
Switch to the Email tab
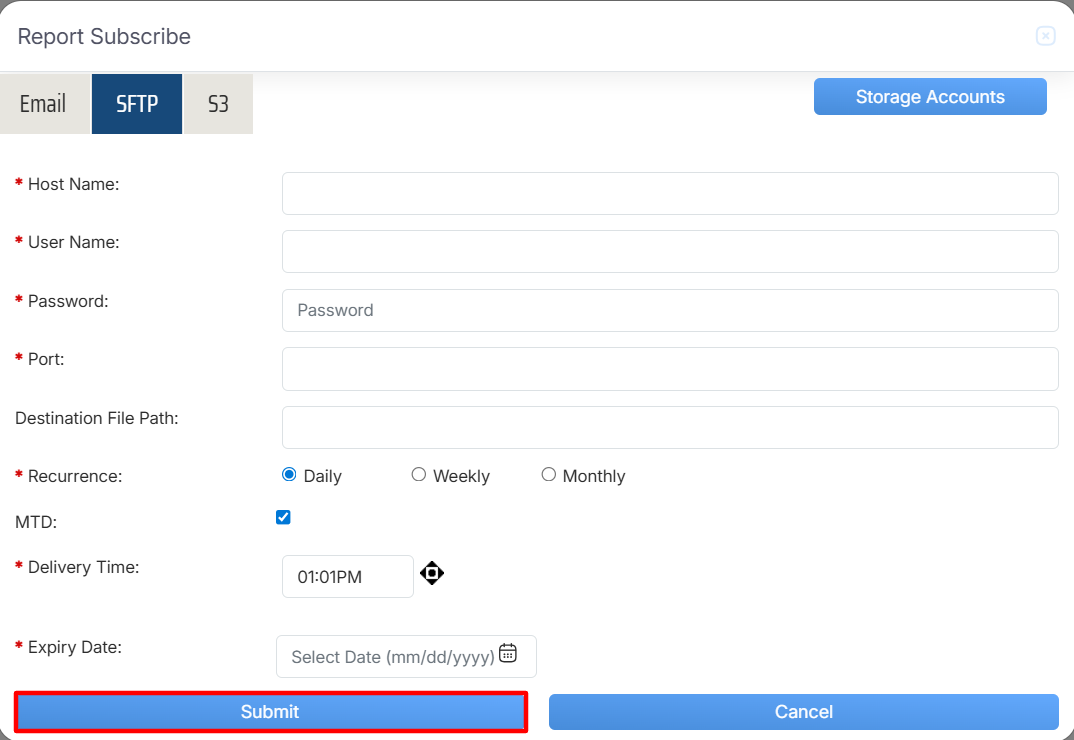click(x=43, y=104)
